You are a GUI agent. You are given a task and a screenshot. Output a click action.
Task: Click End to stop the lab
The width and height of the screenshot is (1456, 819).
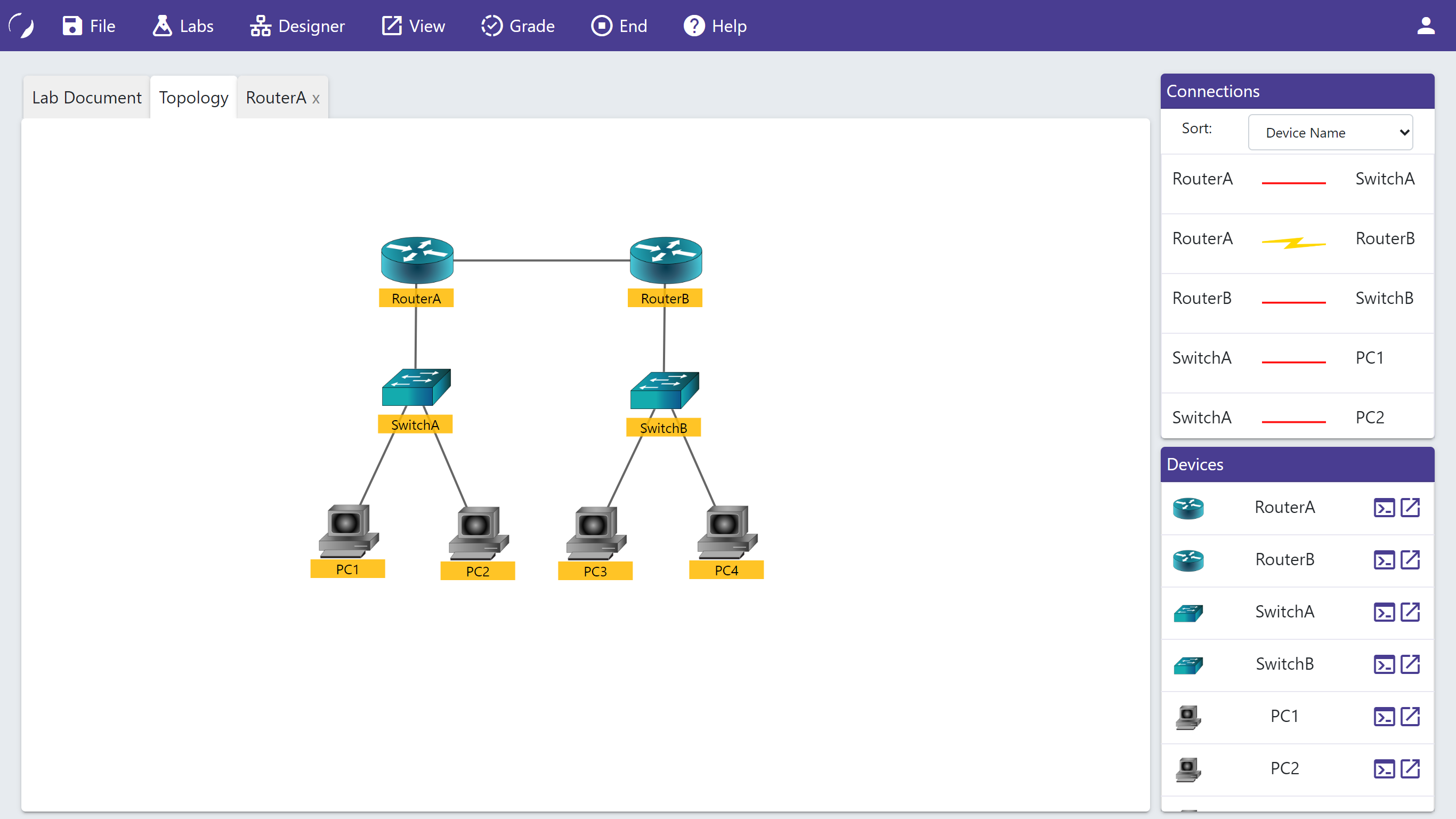click(x=619, y=26)
